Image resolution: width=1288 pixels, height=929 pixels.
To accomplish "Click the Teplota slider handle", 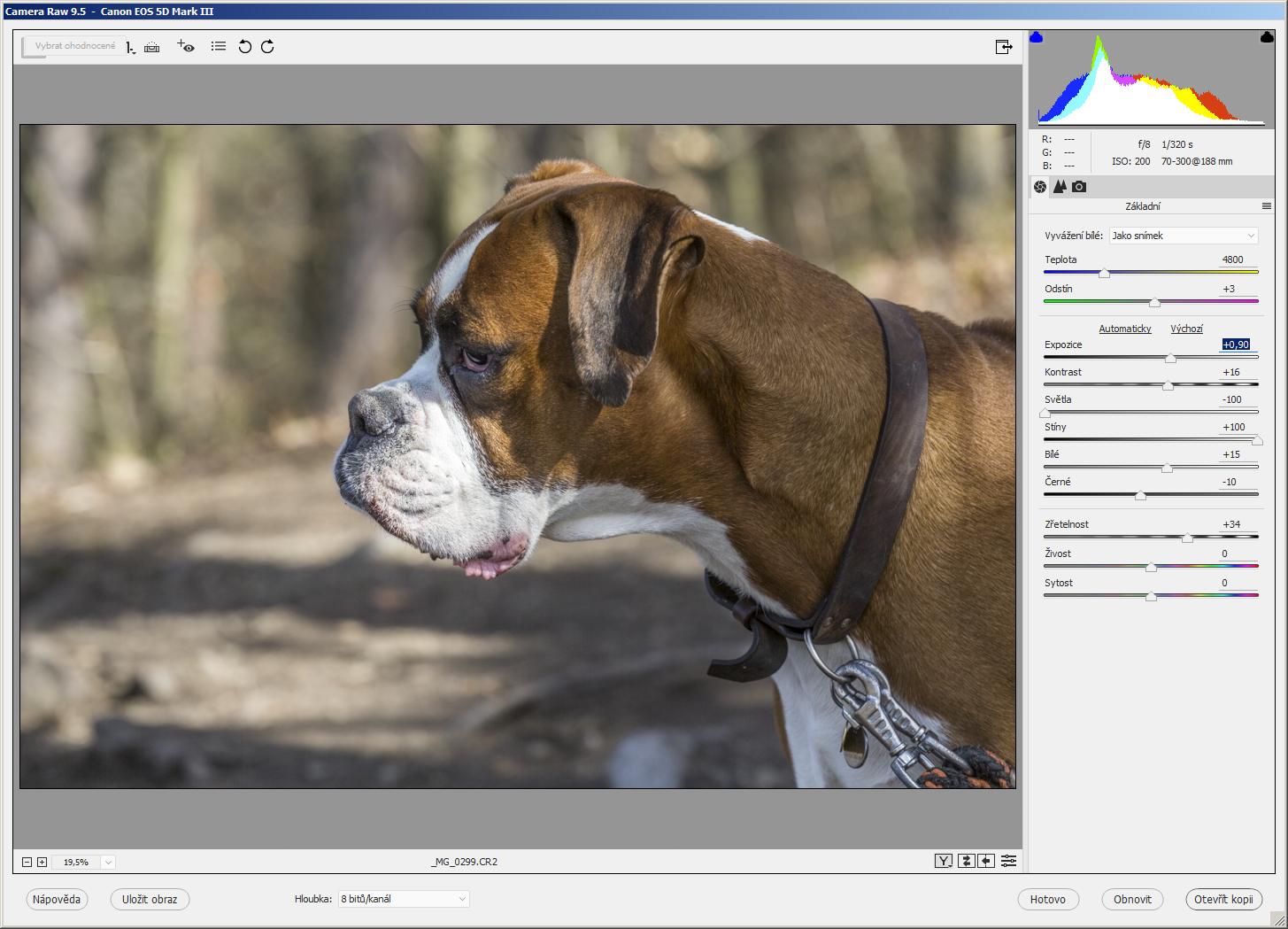I will (x=1104, y=274).
